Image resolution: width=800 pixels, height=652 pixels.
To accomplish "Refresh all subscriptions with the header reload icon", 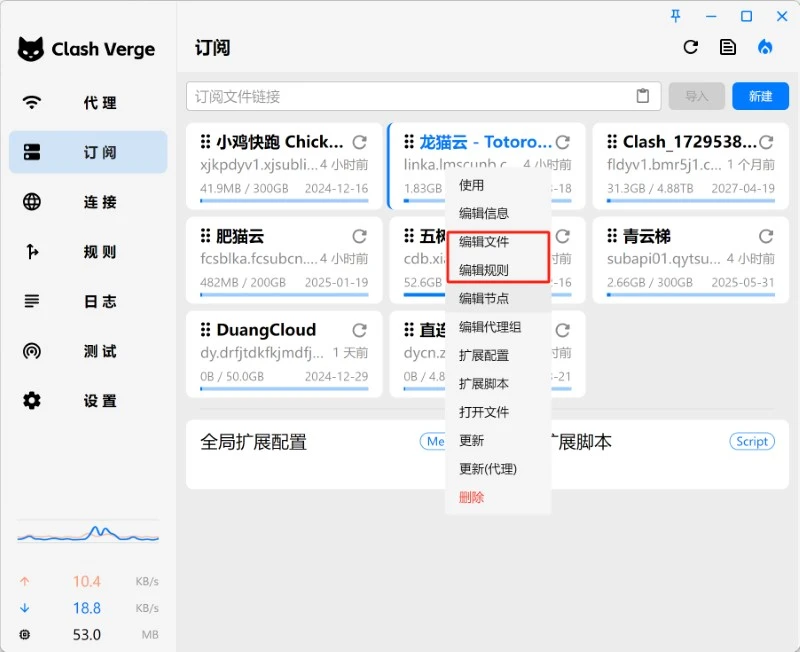I will pos(691,47).
